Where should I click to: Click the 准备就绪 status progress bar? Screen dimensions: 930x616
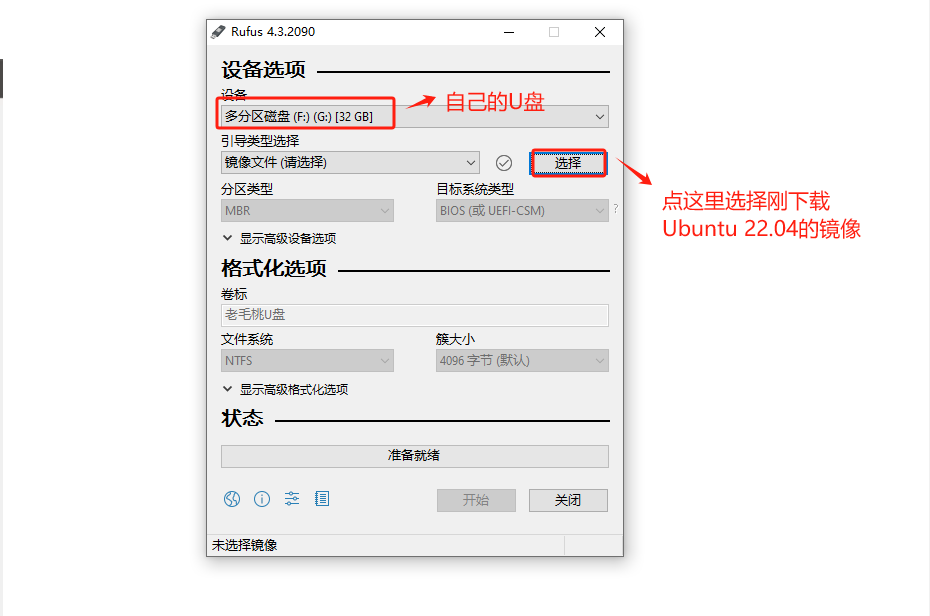click(x=415, y=456)
